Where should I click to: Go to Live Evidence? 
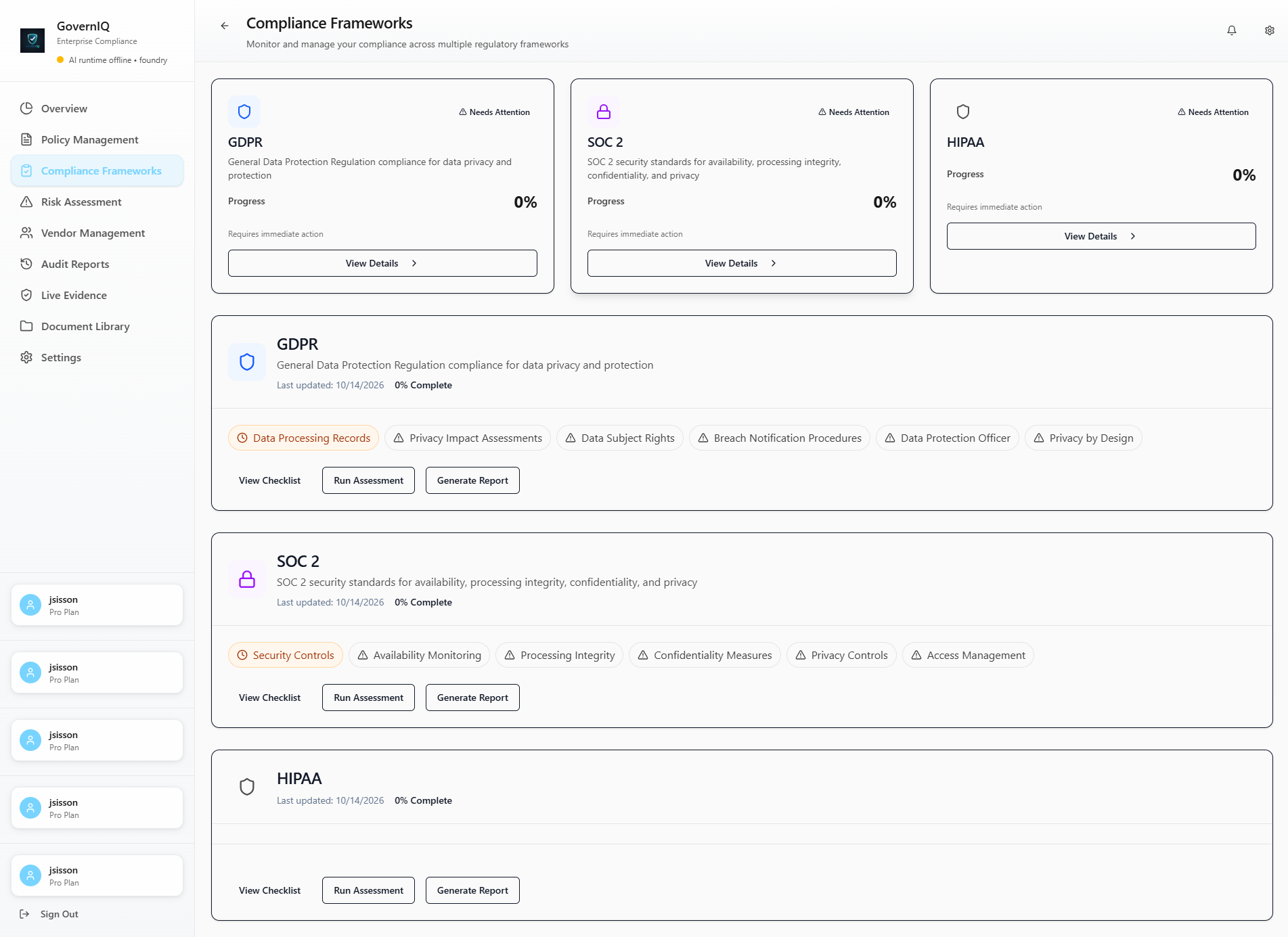[97, 295]
